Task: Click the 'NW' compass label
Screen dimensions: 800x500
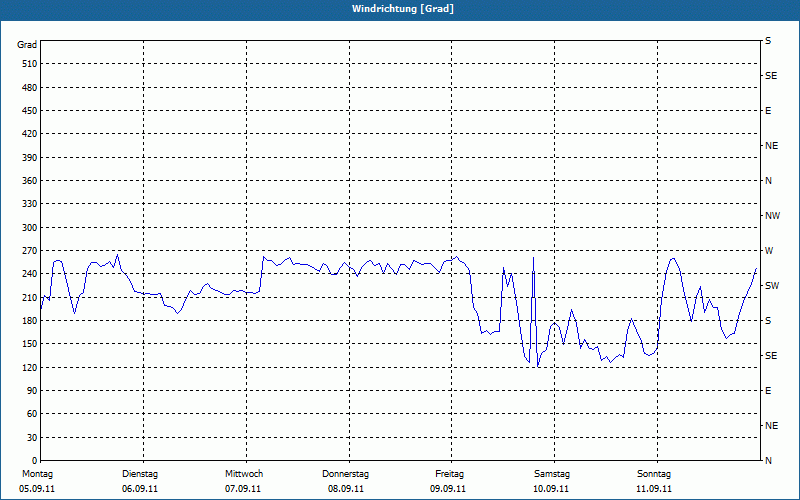Action: [772, 216]
